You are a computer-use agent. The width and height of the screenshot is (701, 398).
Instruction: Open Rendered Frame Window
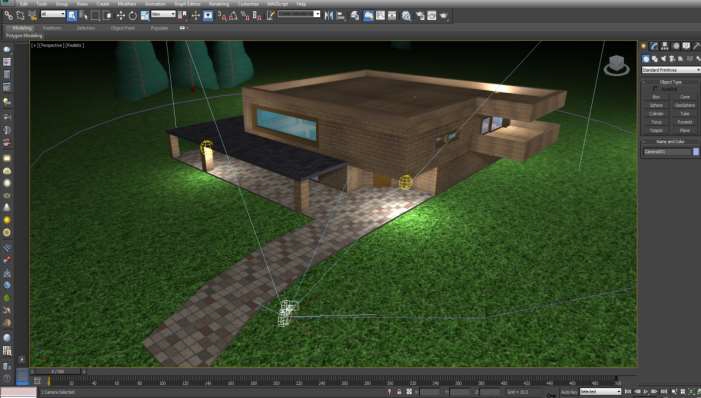coord(432,16)
